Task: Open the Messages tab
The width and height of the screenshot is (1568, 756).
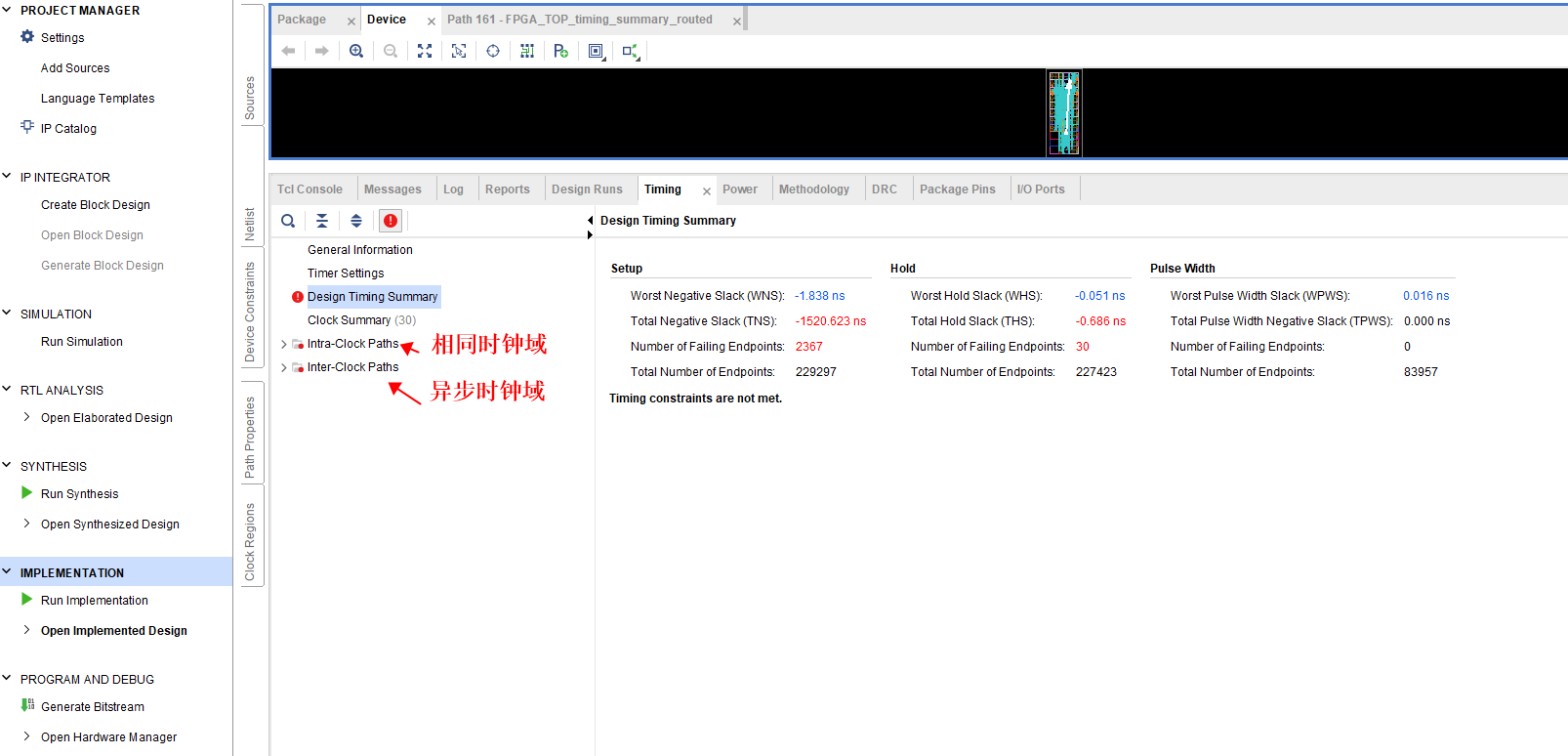Action: pyautogui.click(x=392, y=189)
